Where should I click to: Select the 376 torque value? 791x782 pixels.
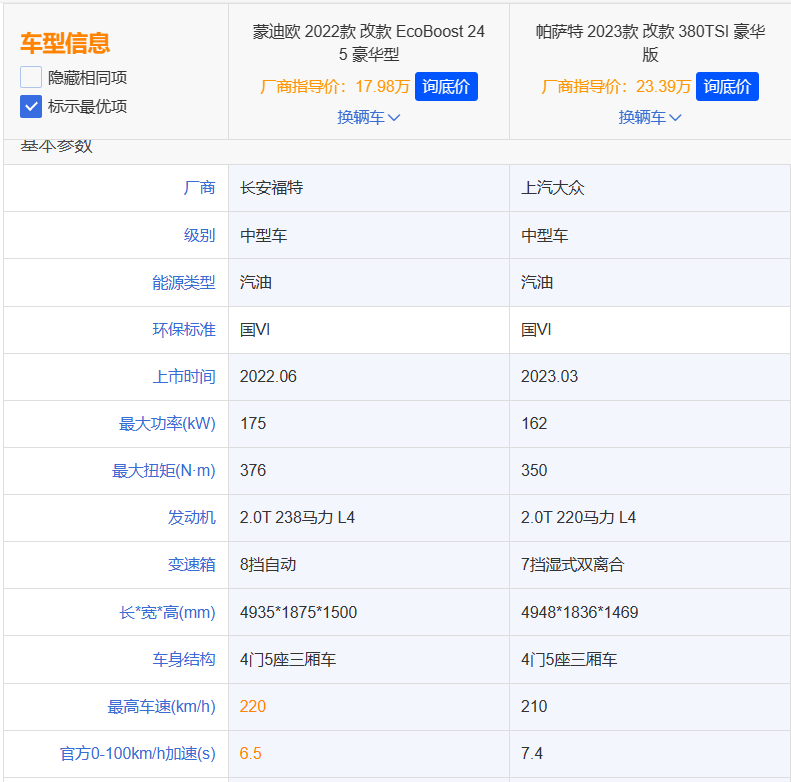coord(253,470)
